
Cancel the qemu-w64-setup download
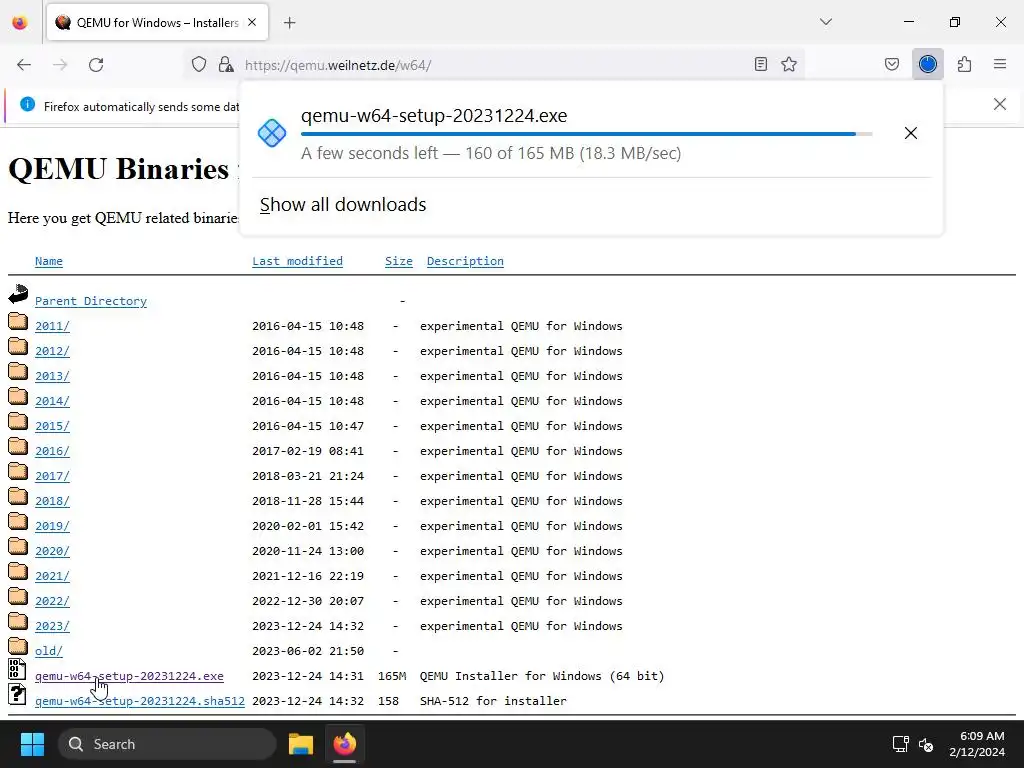click(911, 133)
